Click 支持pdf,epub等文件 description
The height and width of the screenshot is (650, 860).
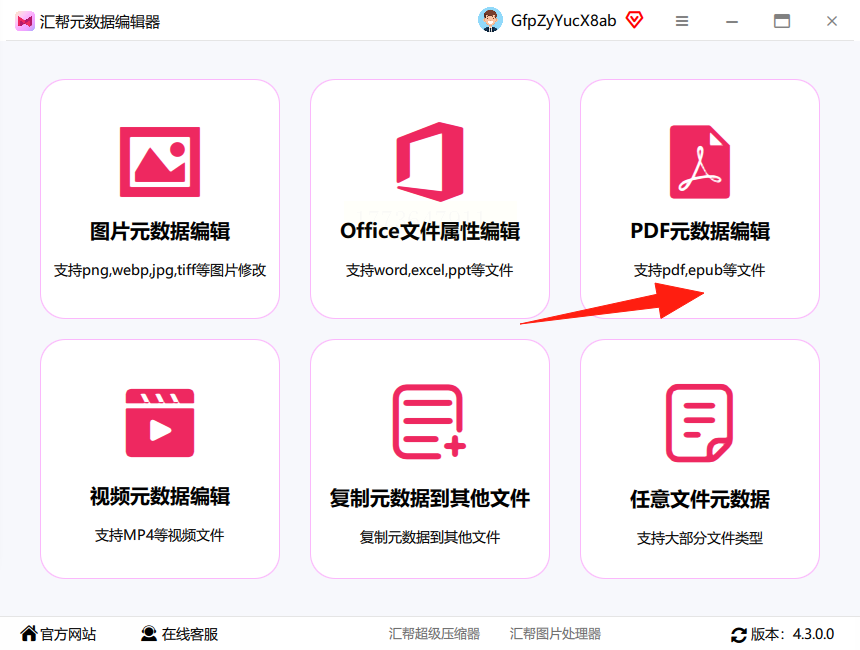point(699,270)
